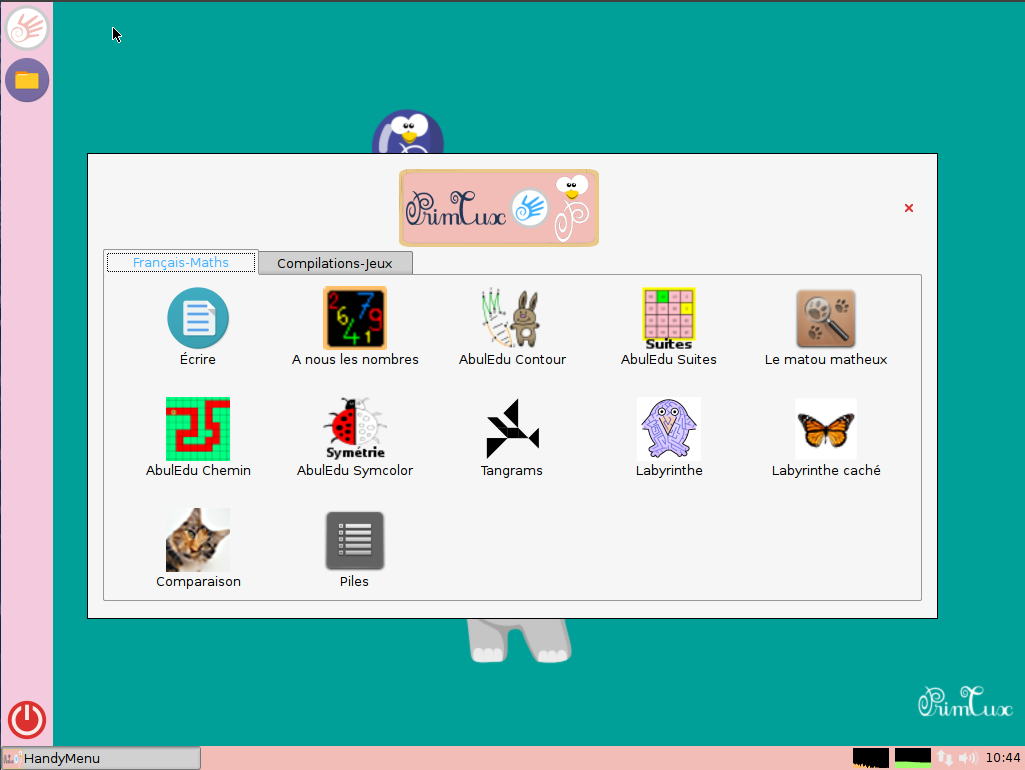The height and width of the screenshot is (770, 1025).
Task: Open the Écrire writing app icon
Action: tap(198, 319)
